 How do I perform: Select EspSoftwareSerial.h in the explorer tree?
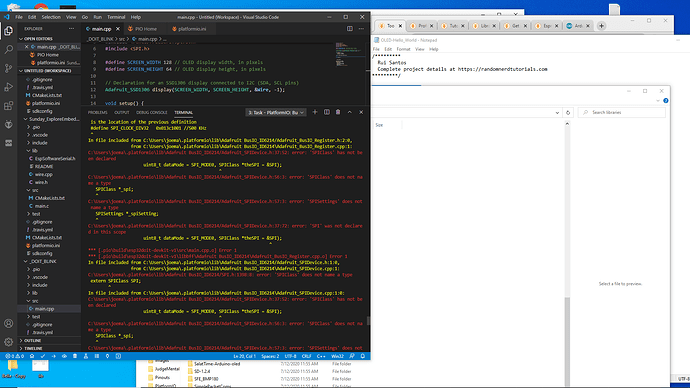[55, 158]
